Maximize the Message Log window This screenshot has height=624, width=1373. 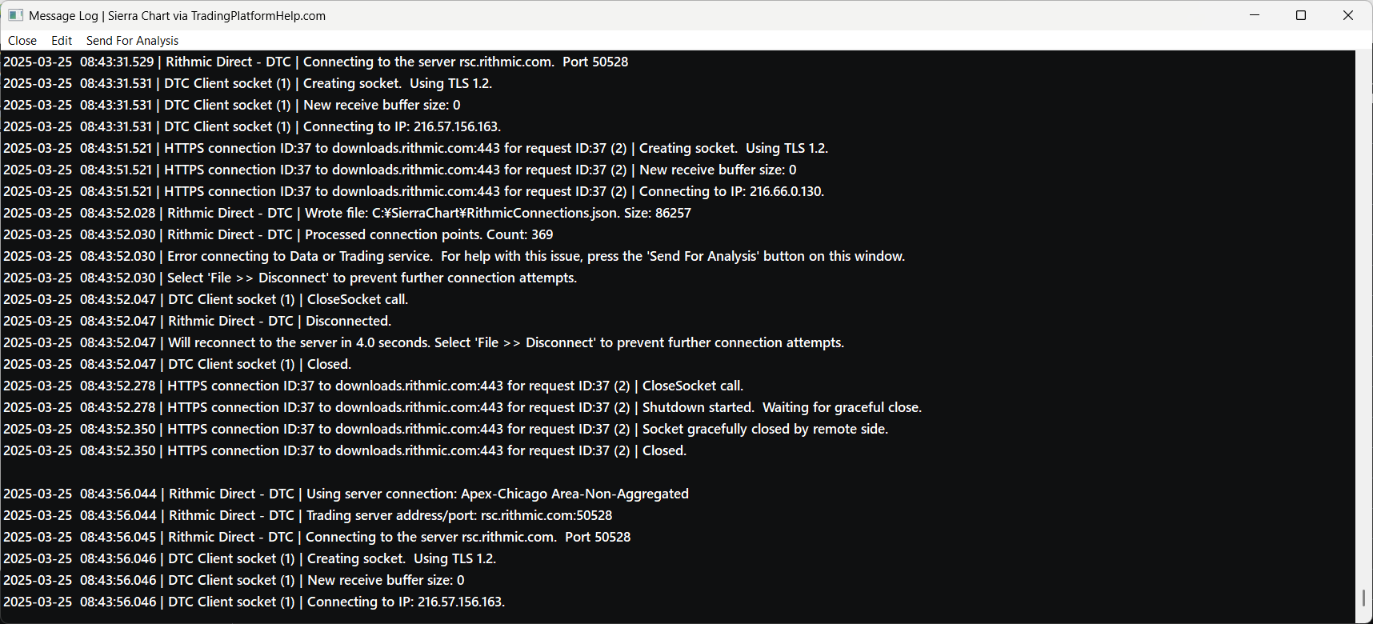click(1301, 15)
